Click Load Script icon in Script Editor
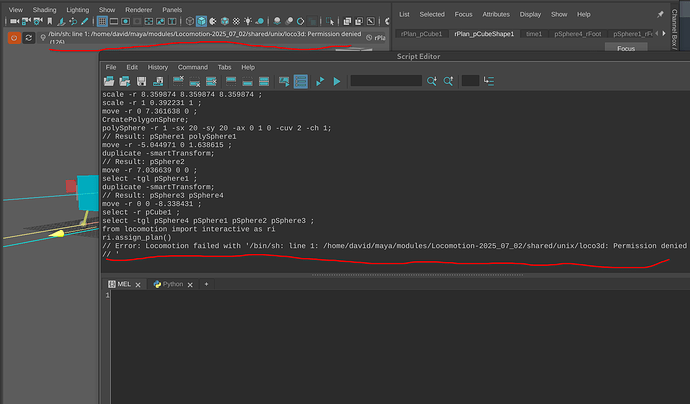Image resolution: width=690 pixels, height=404 pixels. click(109, 81)
